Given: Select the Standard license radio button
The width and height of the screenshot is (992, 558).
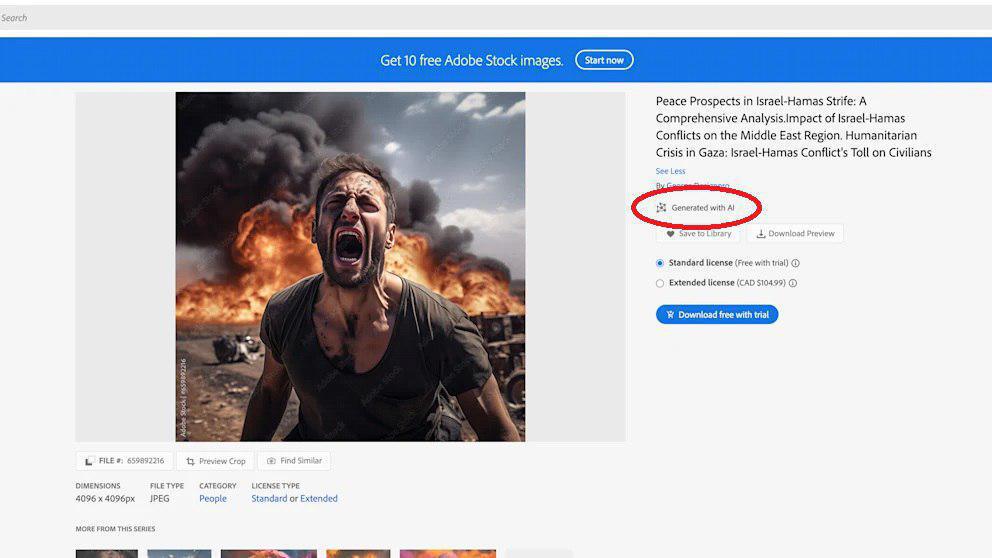Looking at the screenshot, I should pyautogui.click(x=660, y=263).
